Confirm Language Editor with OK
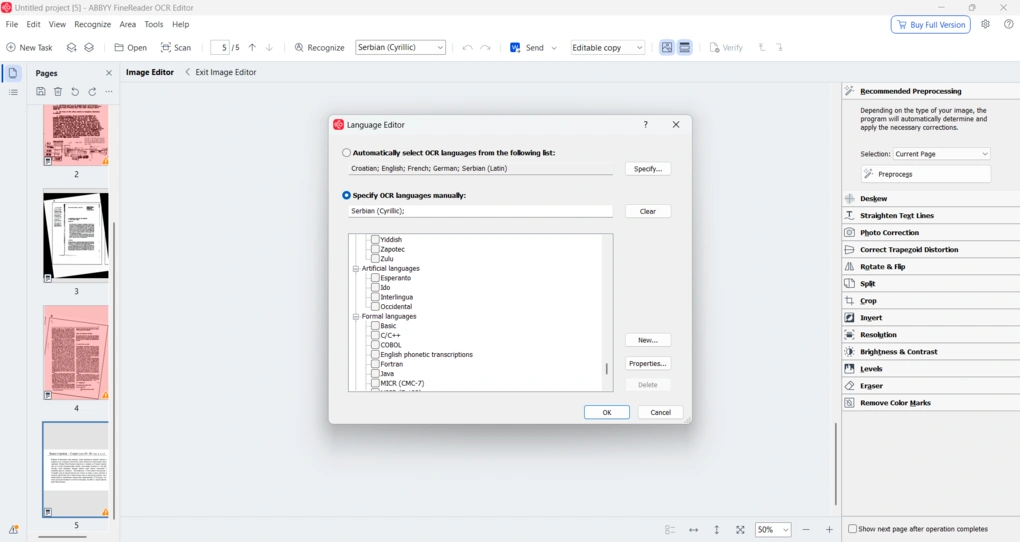This screenshot has width=1020, height=542. [606, 413]
